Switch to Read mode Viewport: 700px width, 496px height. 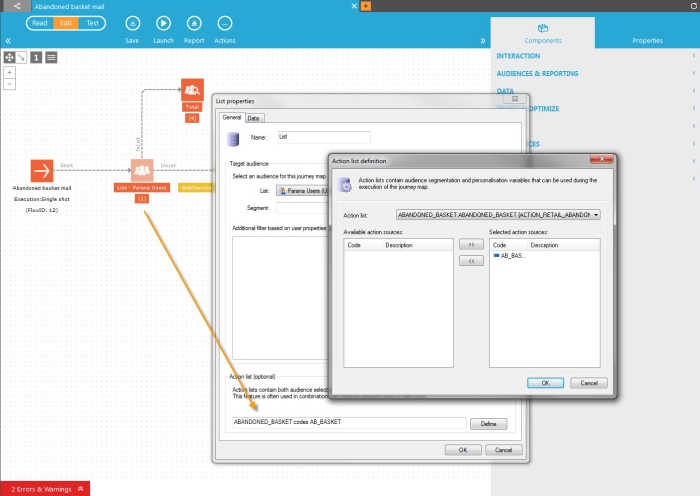(x=39, y=23)
